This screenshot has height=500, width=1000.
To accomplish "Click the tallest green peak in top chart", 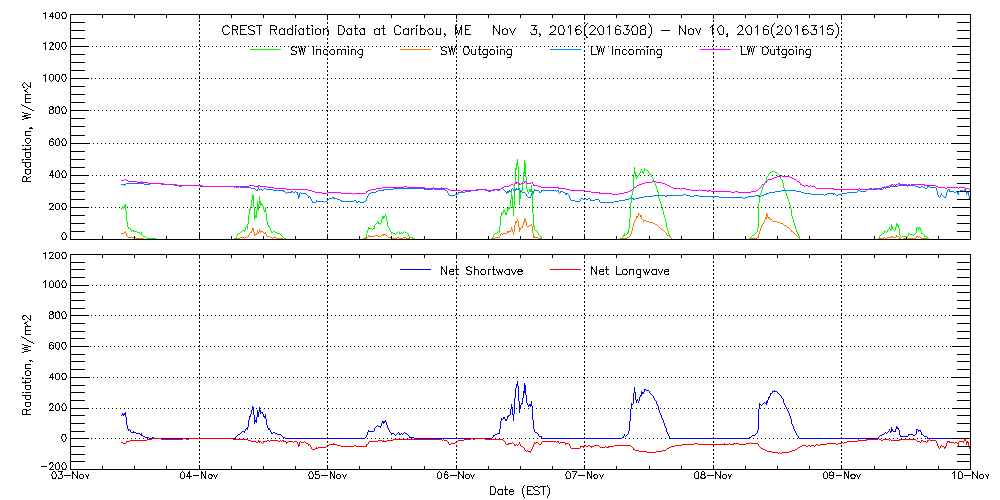I will [x=517, y=162].
